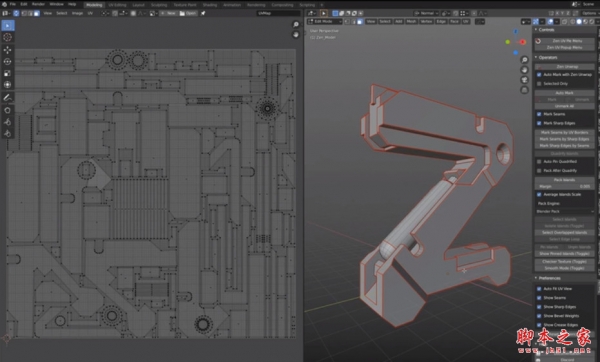Toggle the 3D viewport camera view icon
The width and height of the screenshot is (600, 362).
click(x=525, y=80)
